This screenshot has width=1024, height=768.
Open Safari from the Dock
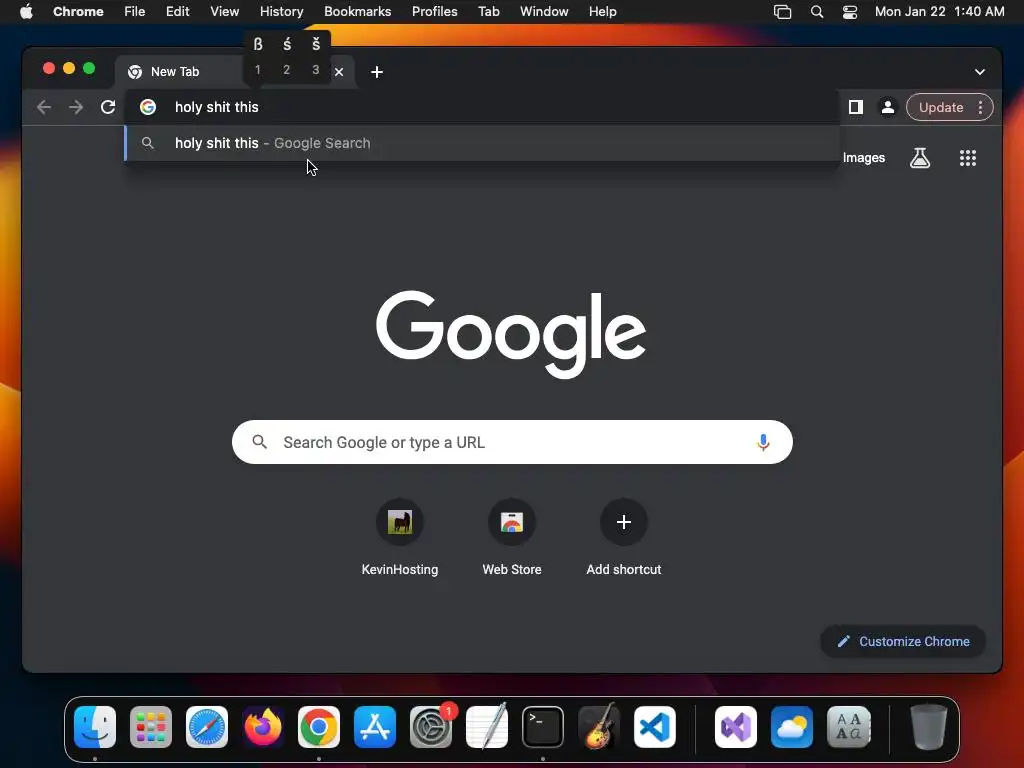(207, 727)
